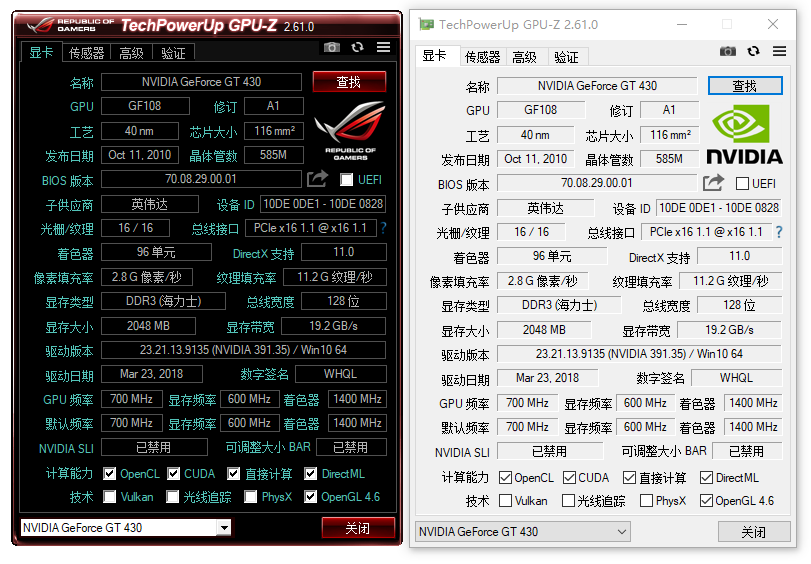Toggle UEFI checkbox in standard window
This screenshot has height=564, width=811.
pos(742,184)
